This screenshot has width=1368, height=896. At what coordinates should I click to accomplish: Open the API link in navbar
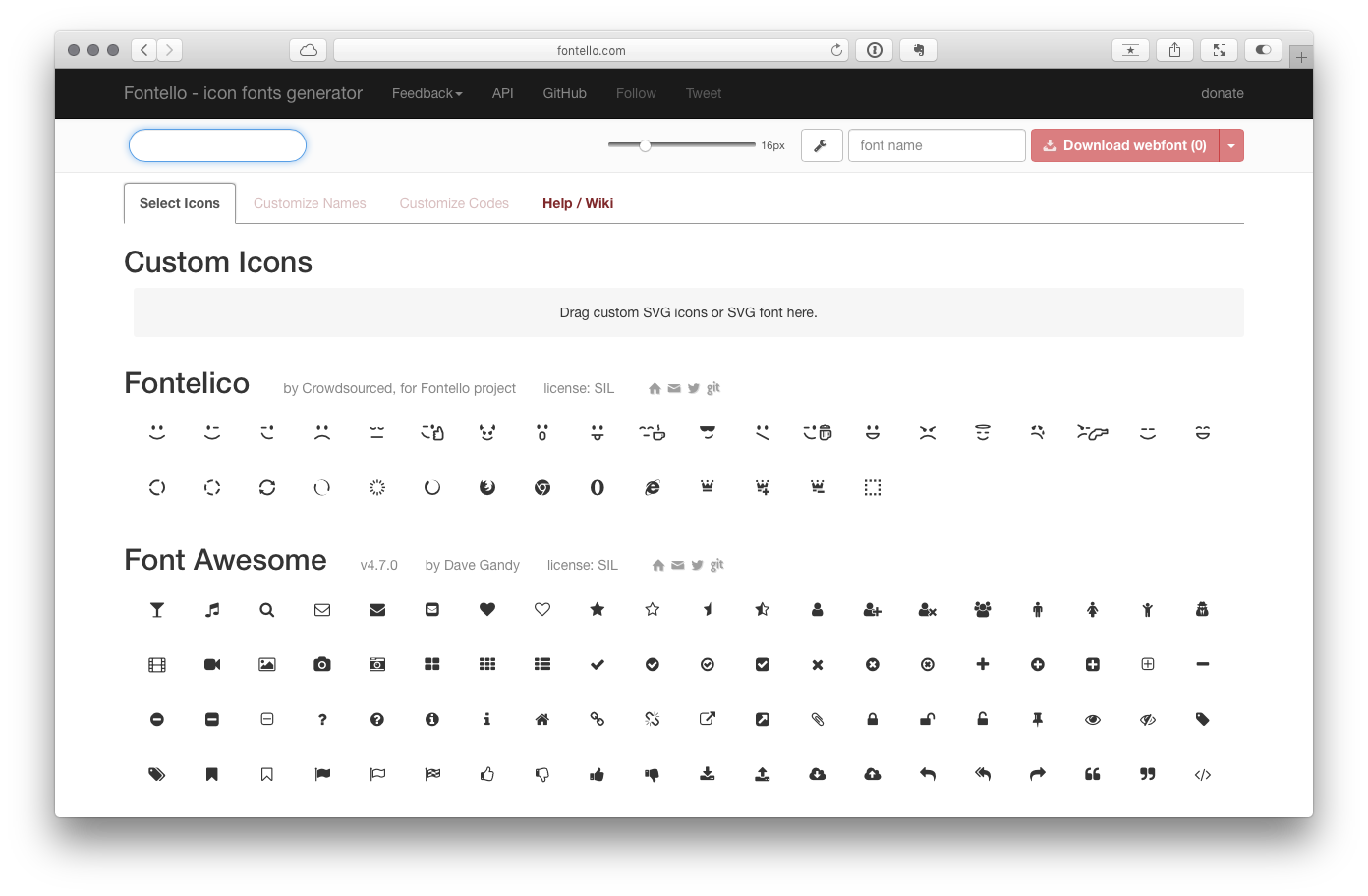[503, 93]
